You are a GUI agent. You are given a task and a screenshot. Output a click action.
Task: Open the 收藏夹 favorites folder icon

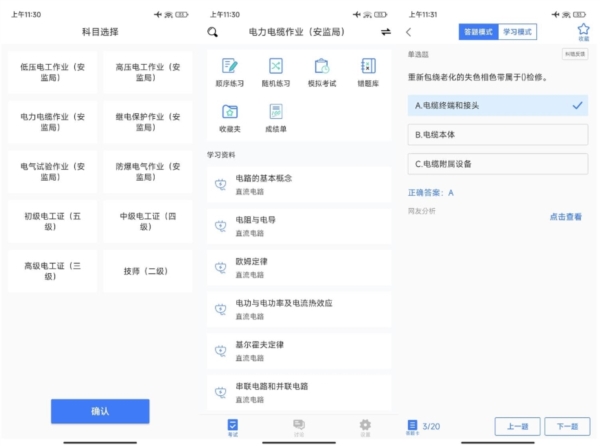(x=230, y=112)
